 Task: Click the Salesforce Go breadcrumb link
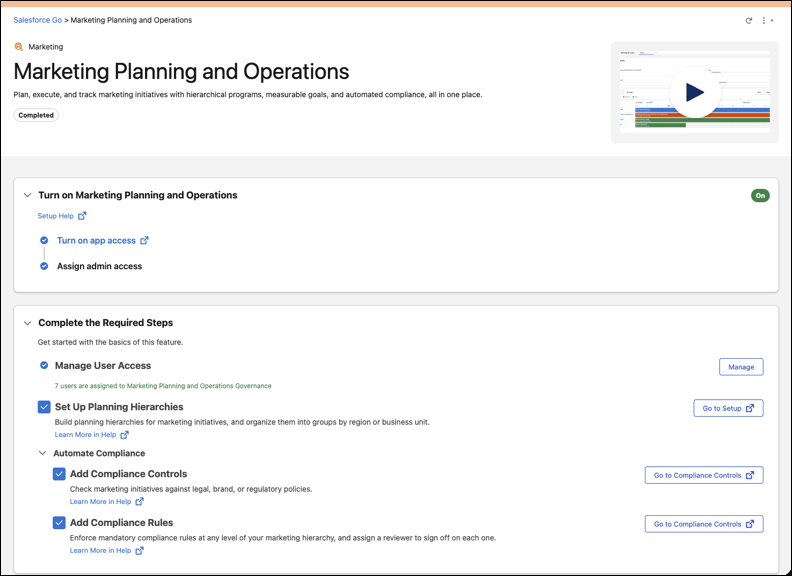pos(37,20)
